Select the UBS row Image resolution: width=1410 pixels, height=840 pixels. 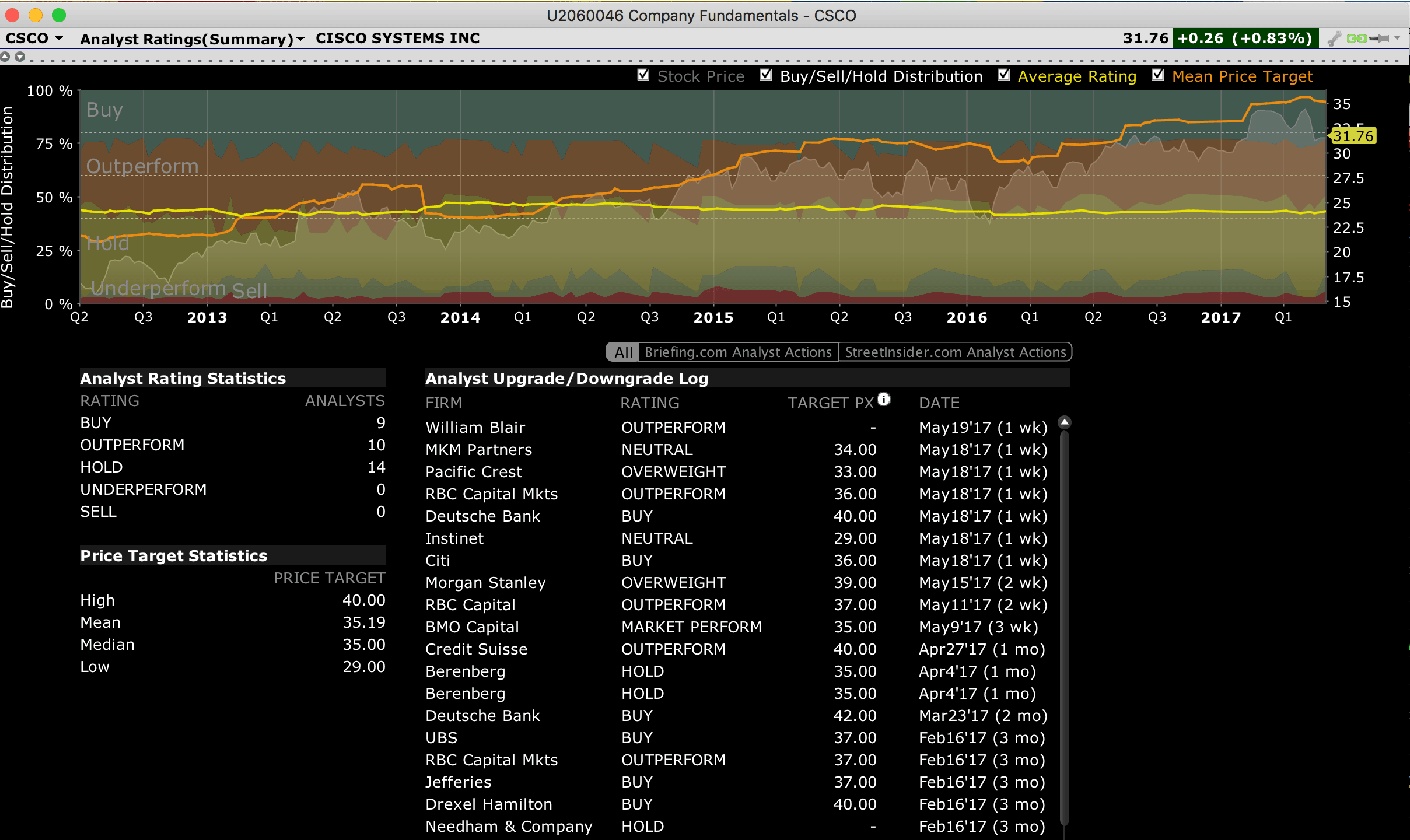[737, 738]
